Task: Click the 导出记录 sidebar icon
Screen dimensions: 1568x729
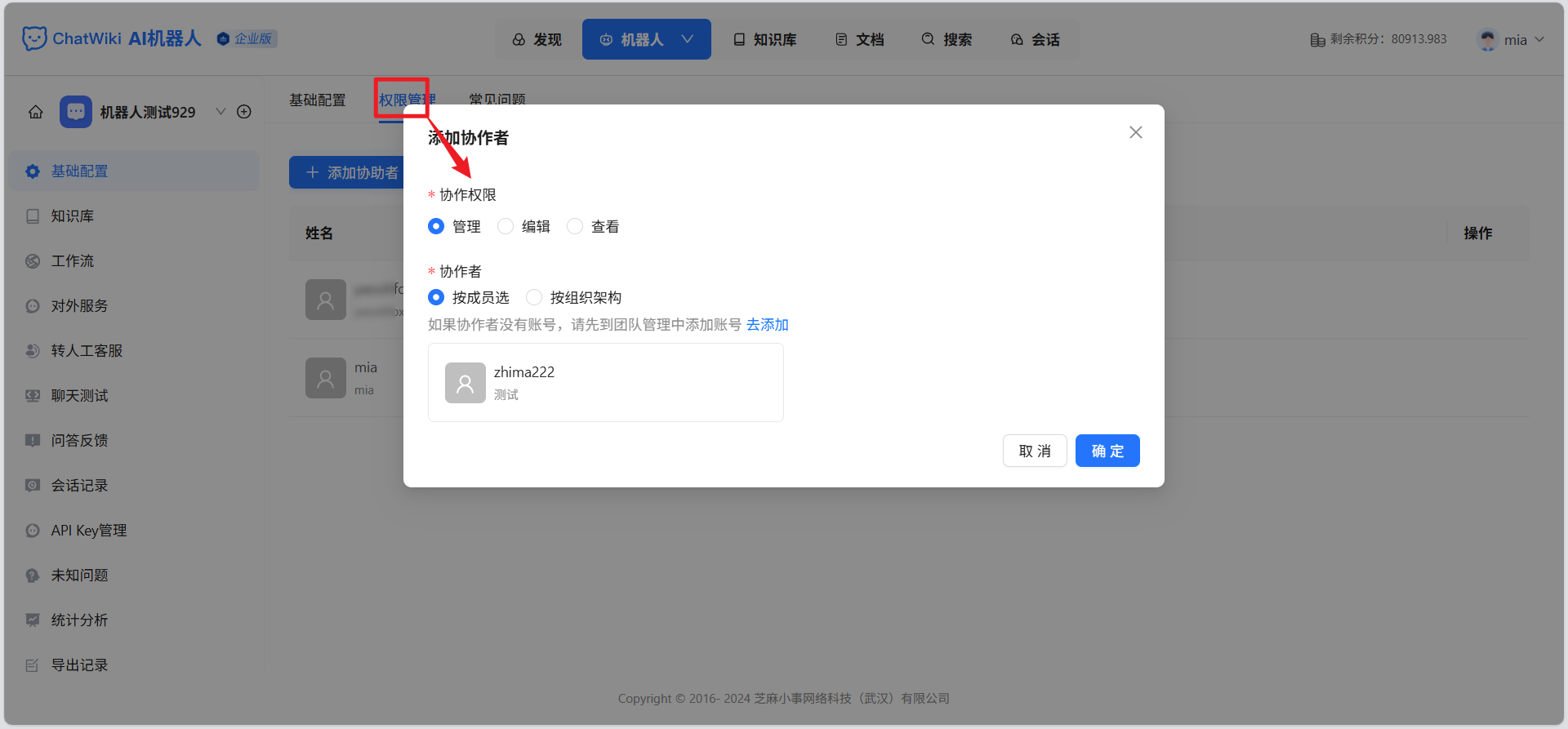Action: pos(33,665)
